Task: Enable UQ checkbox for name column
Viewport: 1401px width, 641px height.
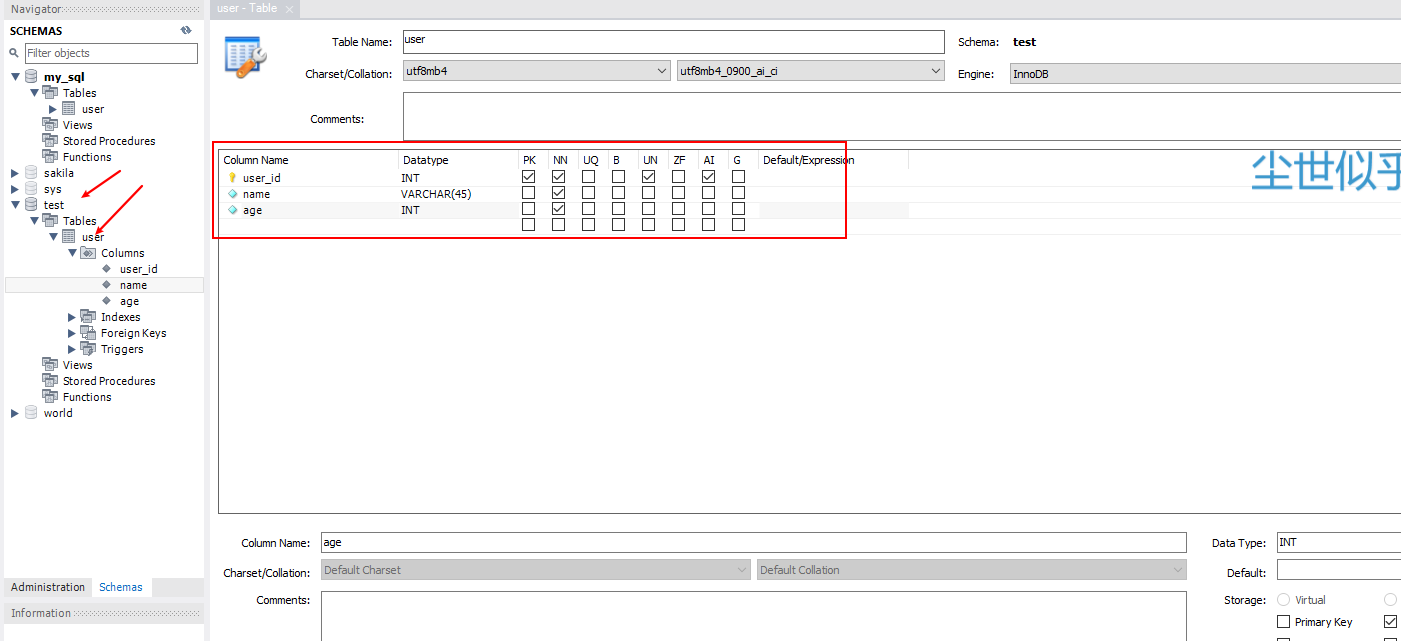Action: pyautogui.click(x=588, y=193)
